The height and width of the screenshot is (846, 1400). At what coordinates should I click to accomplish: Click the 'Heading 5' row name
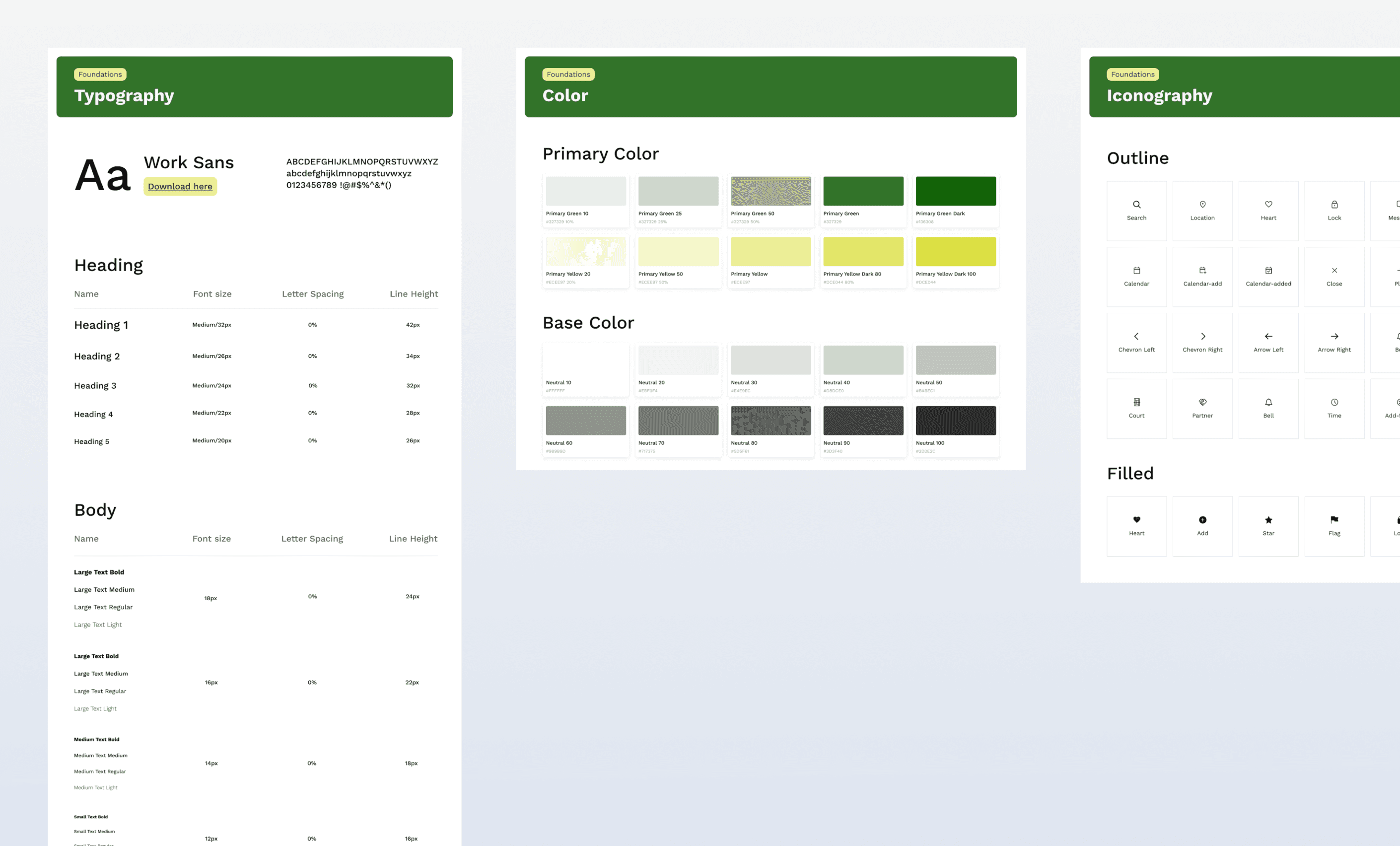click(91, 441)
